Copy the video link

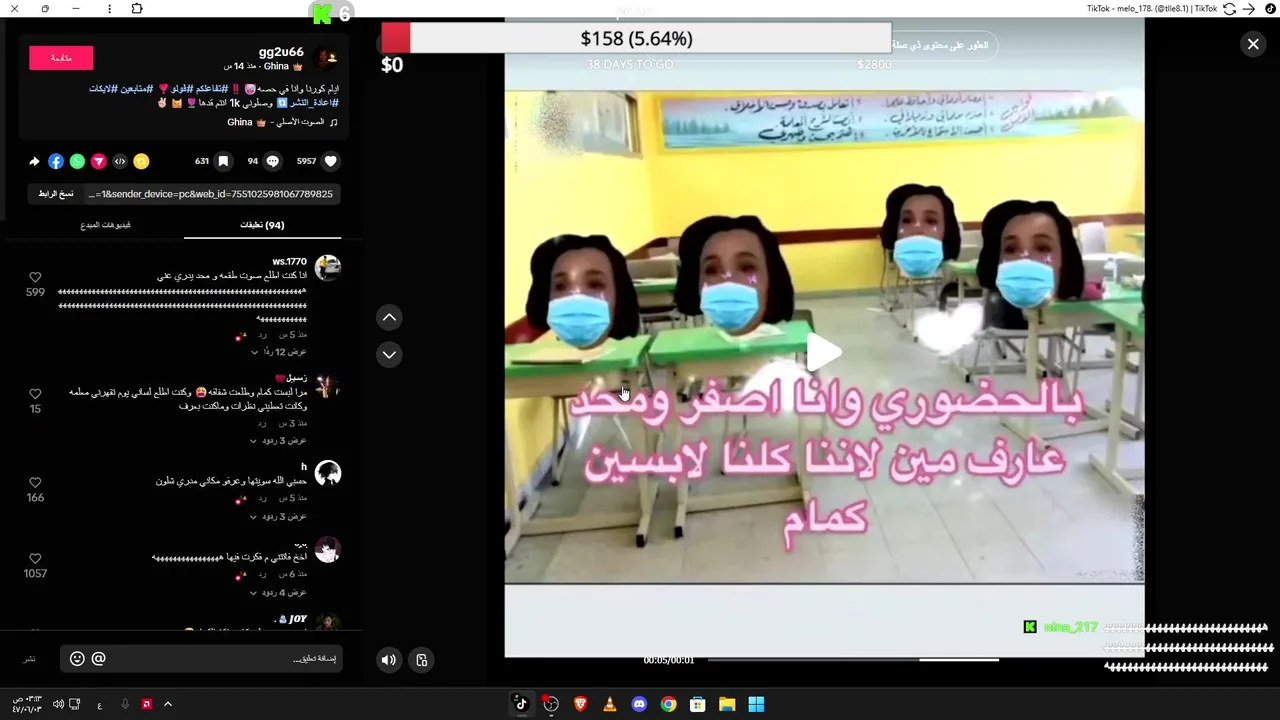(56, 194)
